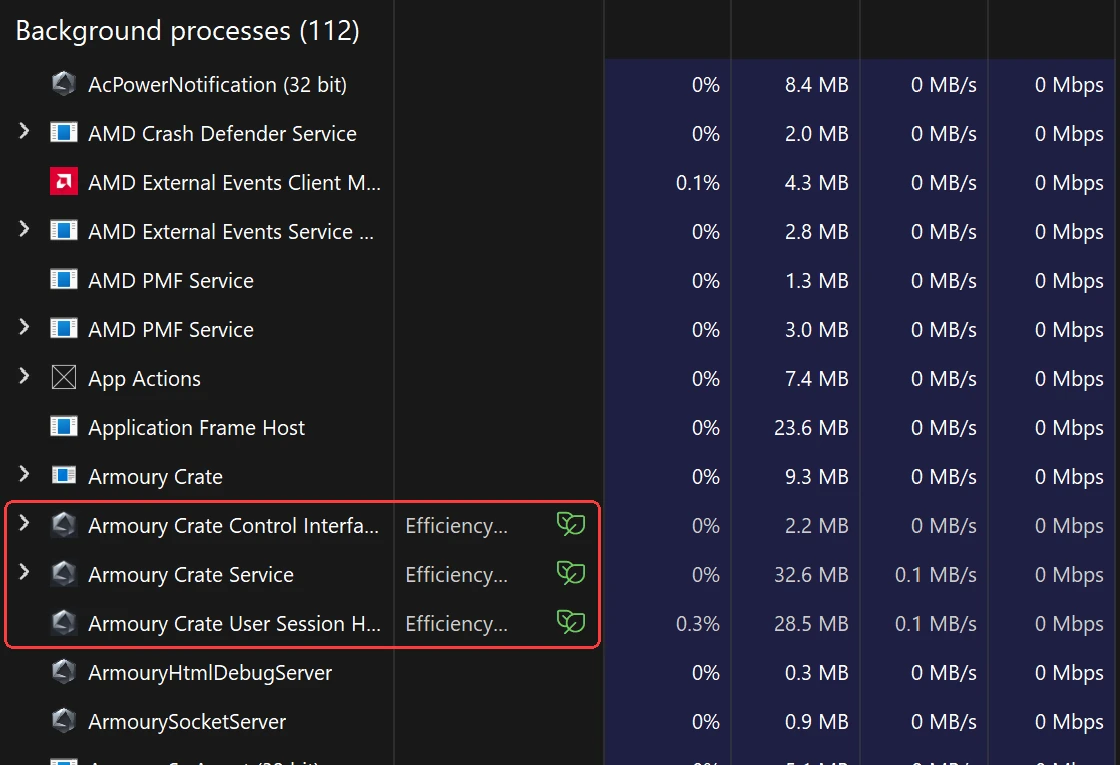
Task: Click the red AMD External Events Client icon
Action: pos(64,181)
